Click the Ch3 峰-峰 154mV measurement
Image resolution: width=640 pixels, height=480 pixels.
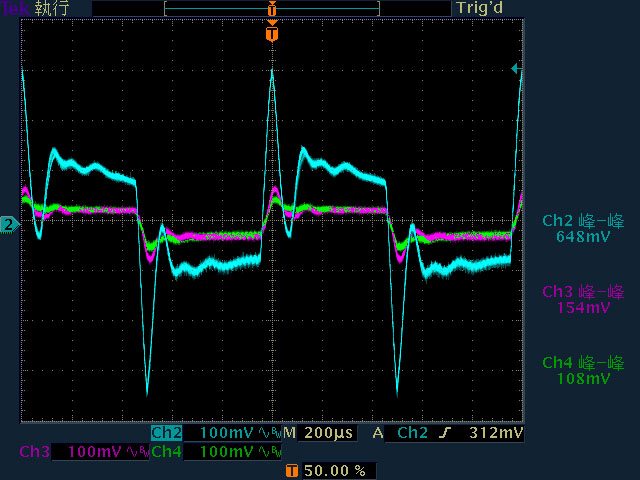tap(583, 299)
